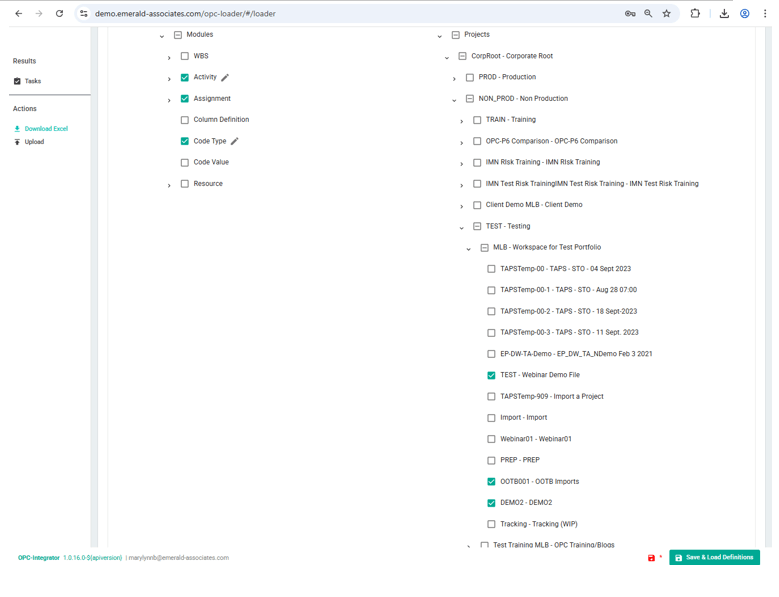Expand the Resource module chevron
This screenshot has width=779, height=597.
click(169, 185)
